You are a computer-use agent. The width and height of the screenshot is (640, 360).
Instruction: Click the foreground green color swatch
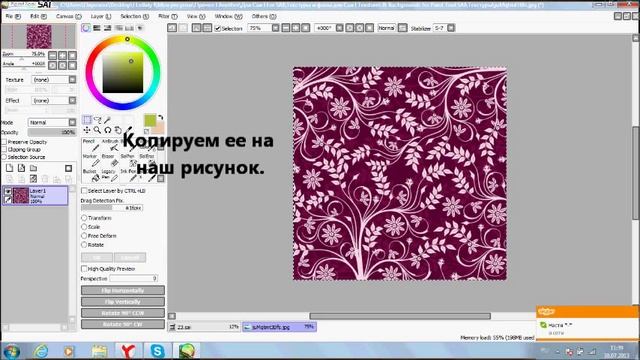pyautogui.click(x=150, y=120)
